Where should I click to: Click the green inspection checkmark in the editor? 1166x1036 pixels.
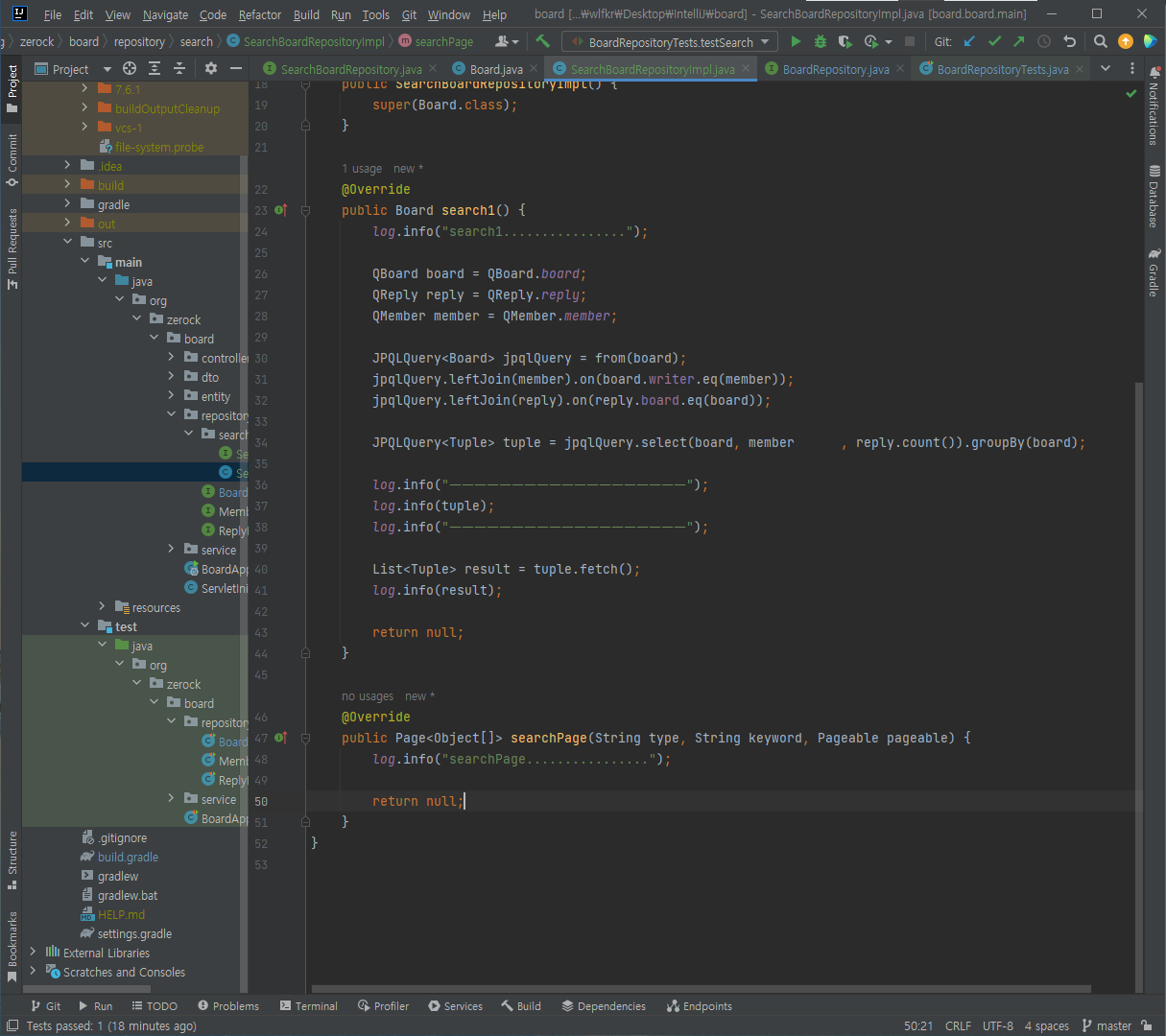pyautogui.click(x=1131, y=93)
